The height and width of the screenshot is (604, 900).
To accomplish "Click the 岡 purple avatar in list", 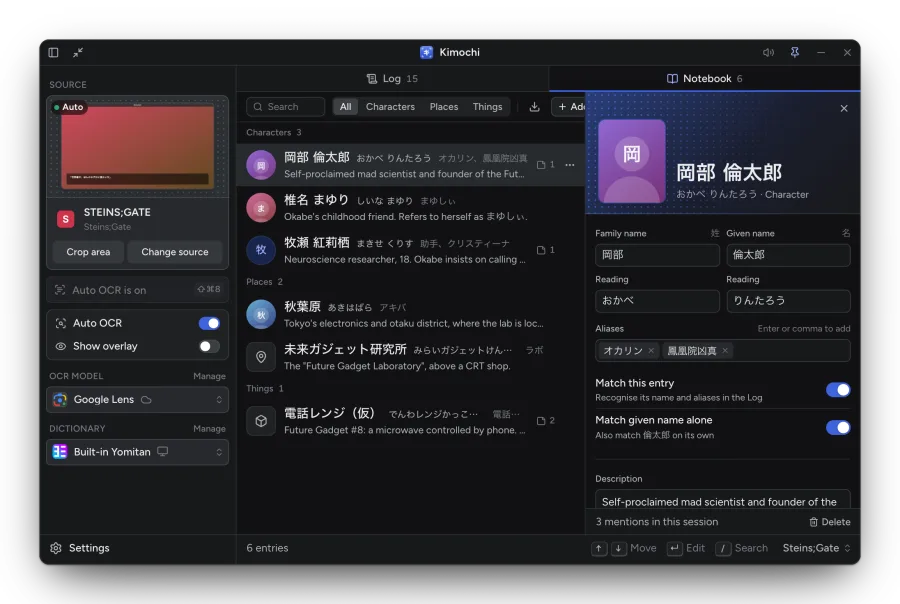I will [261, 165].
